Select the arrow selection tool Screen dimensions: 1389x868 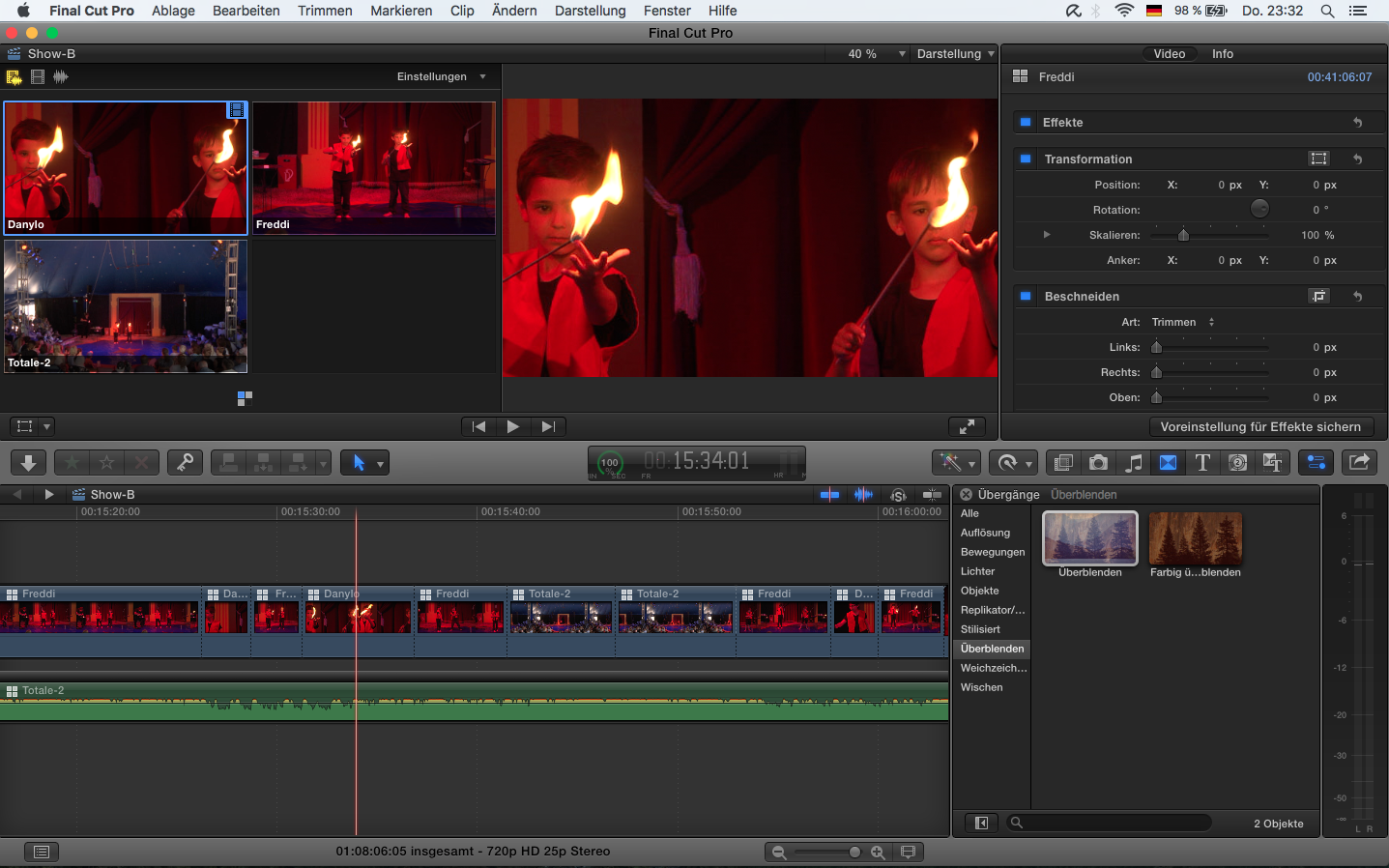point(358,463)
